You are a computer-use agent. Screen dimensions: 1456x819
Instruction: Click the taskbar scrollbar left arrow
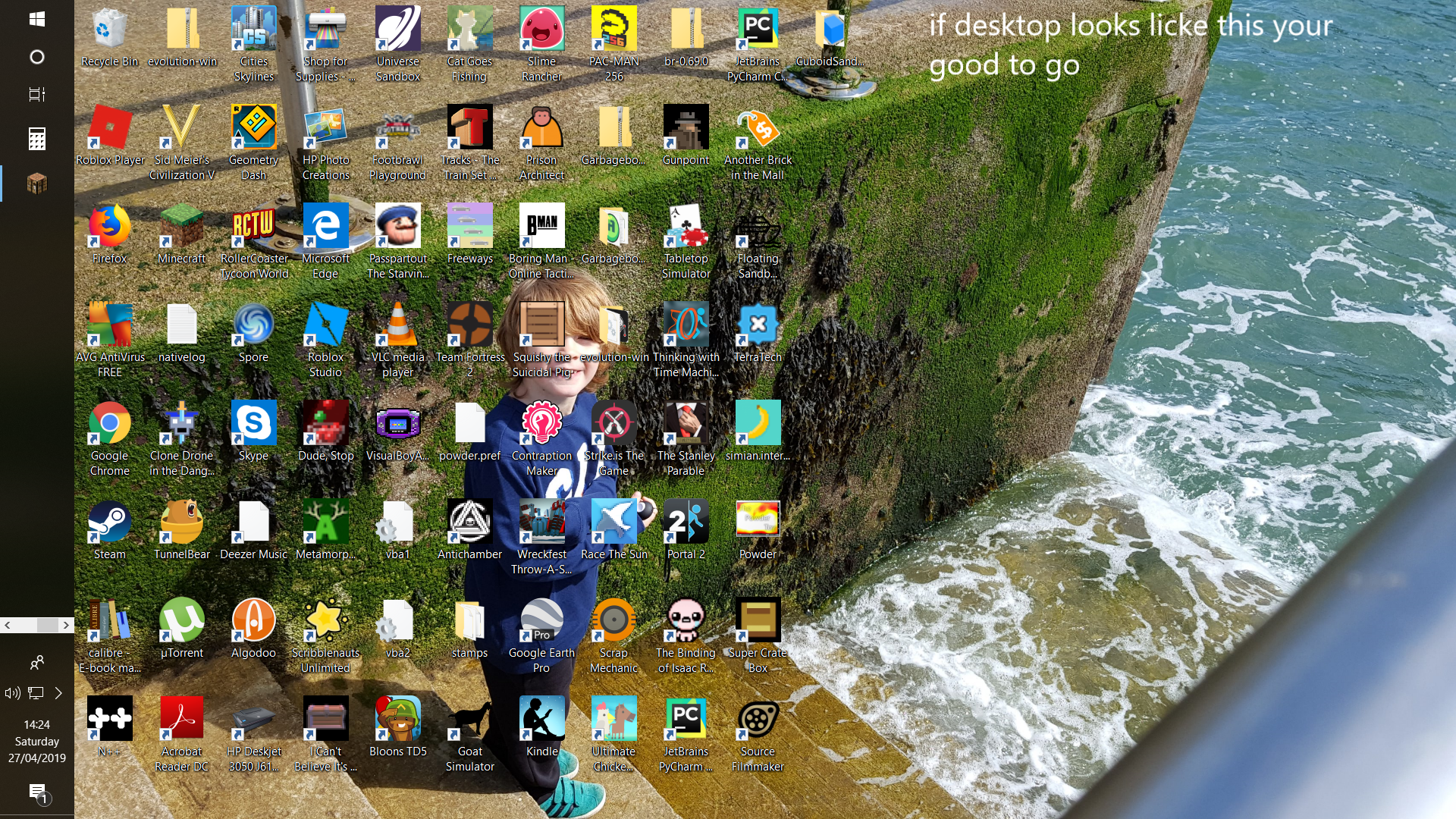(x=8, y=625)
